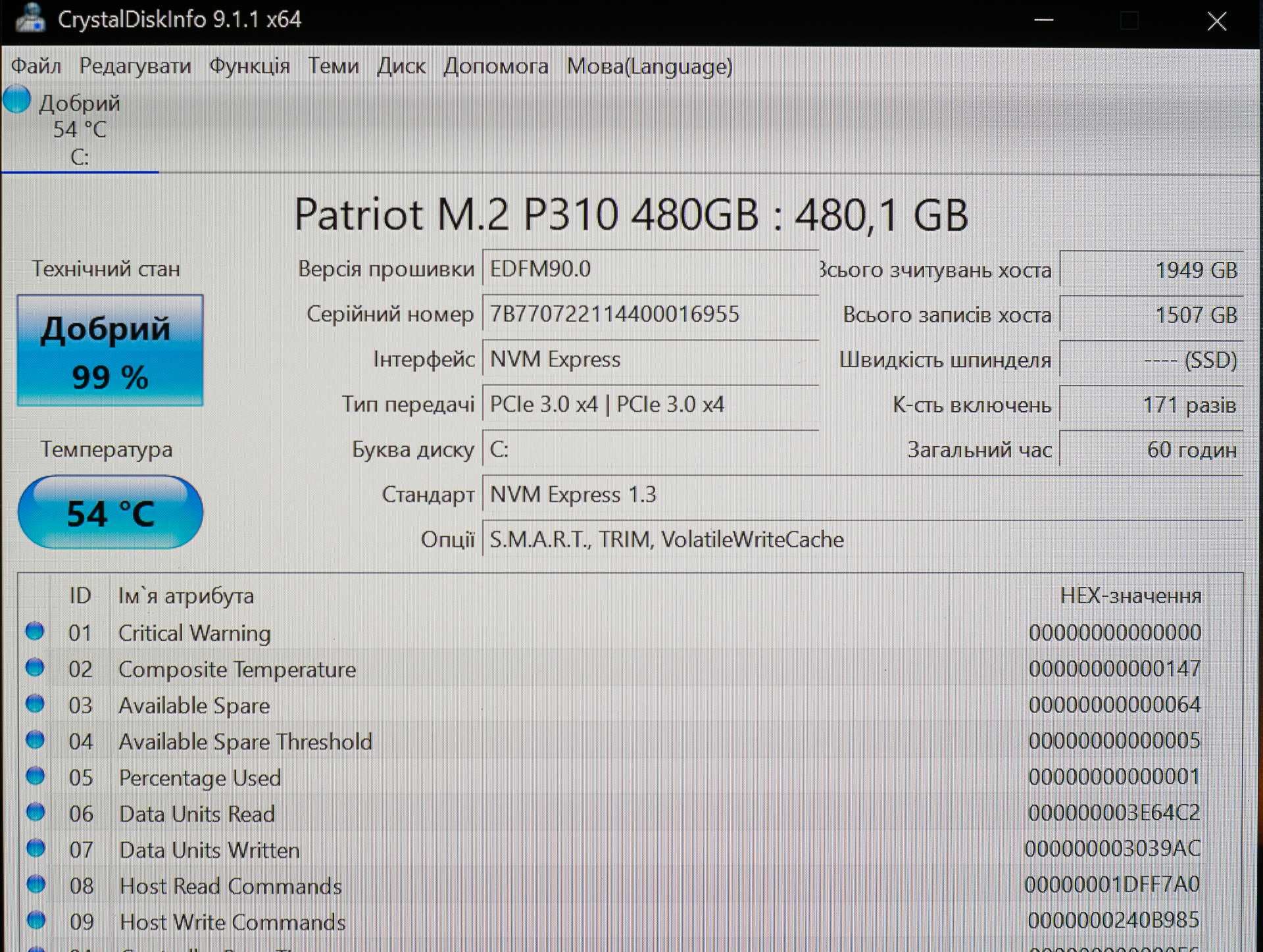The height and width of the screenshot is (952, 1263).
Task: Open the Редагувати menu
Action: coord(135,66)
